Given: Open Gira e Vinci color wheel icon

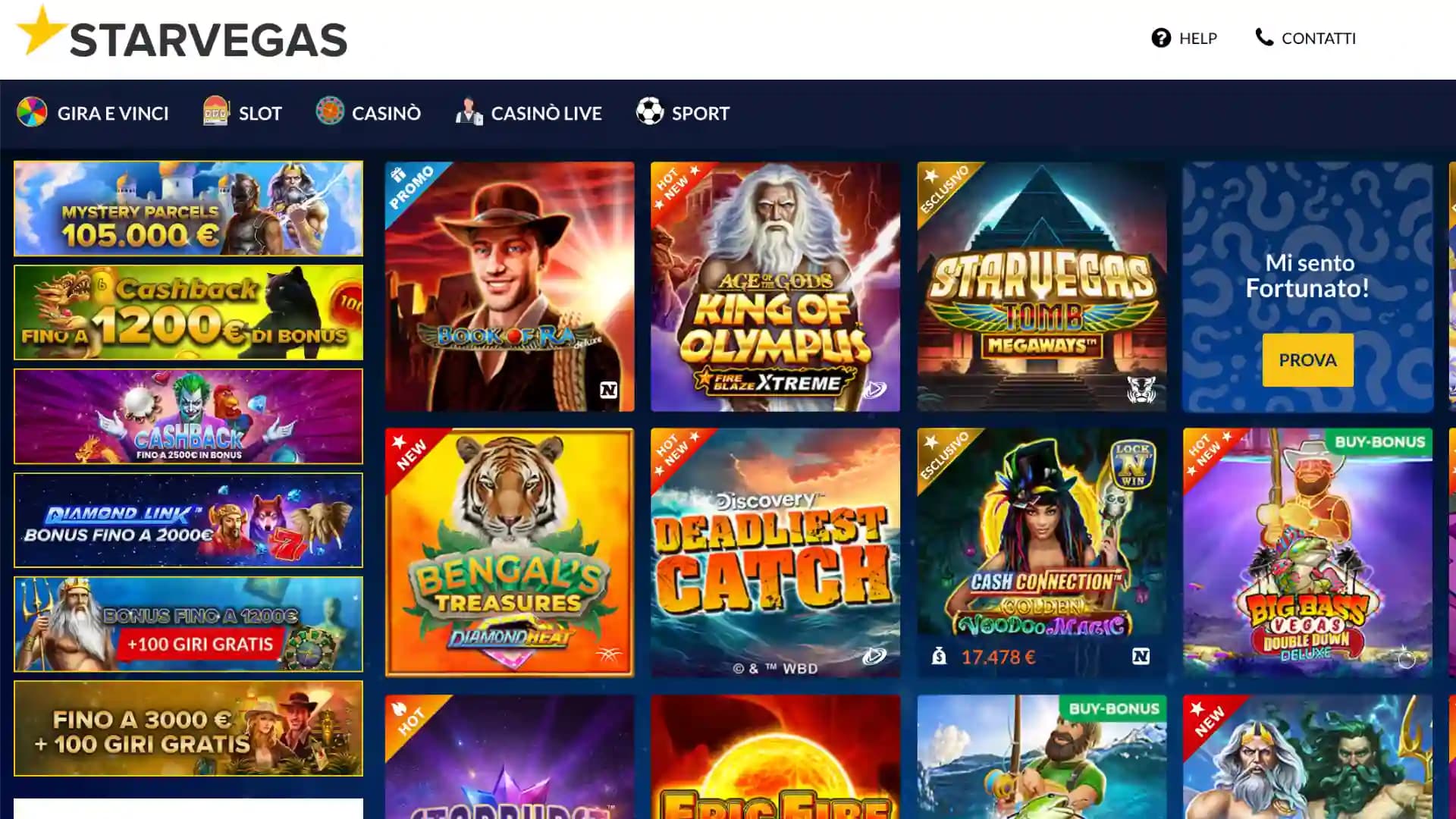Looking at the screenshot, I should (x=32, y=112).
